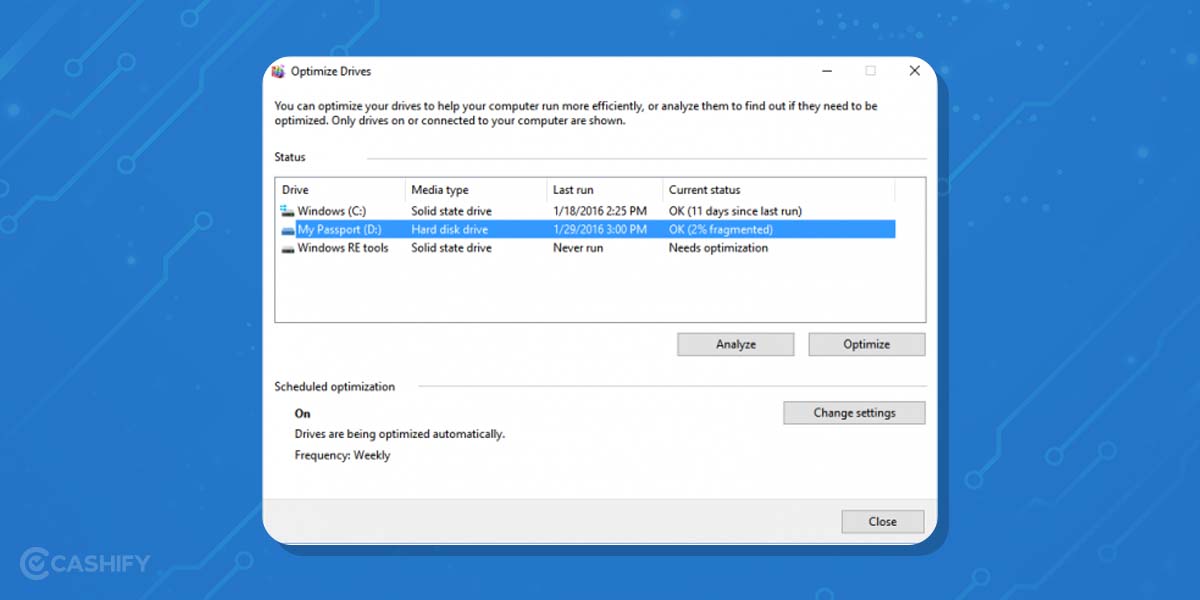Click the Optimize button
This screenshot has width=1200, height=600.
tap(866, 344)
